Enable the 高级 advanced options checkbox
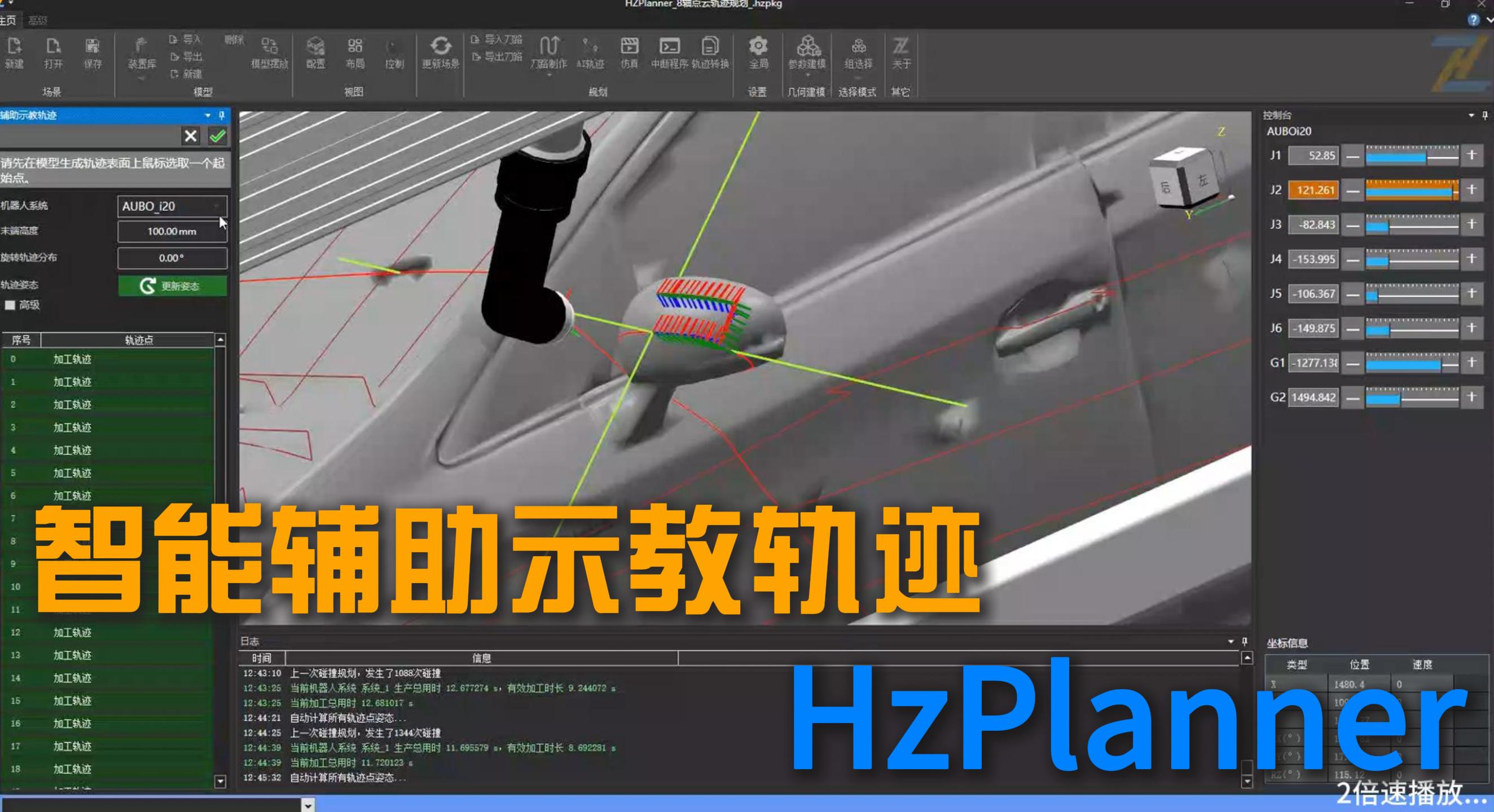 [11, 305]
